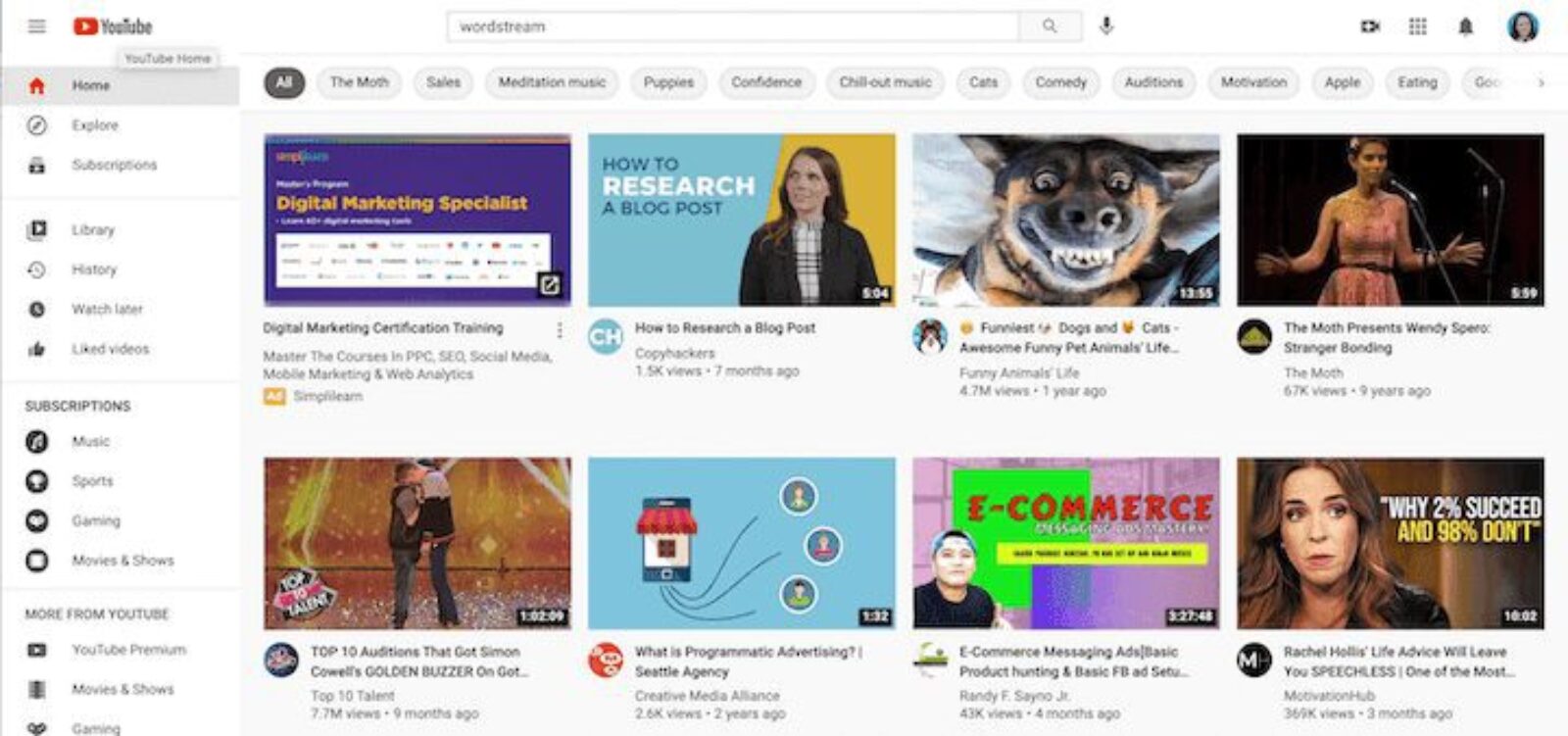The height and width of the screenshot is (736, 1568).
Task: Start voice search with microphone icon
Action: point(1106,26)
